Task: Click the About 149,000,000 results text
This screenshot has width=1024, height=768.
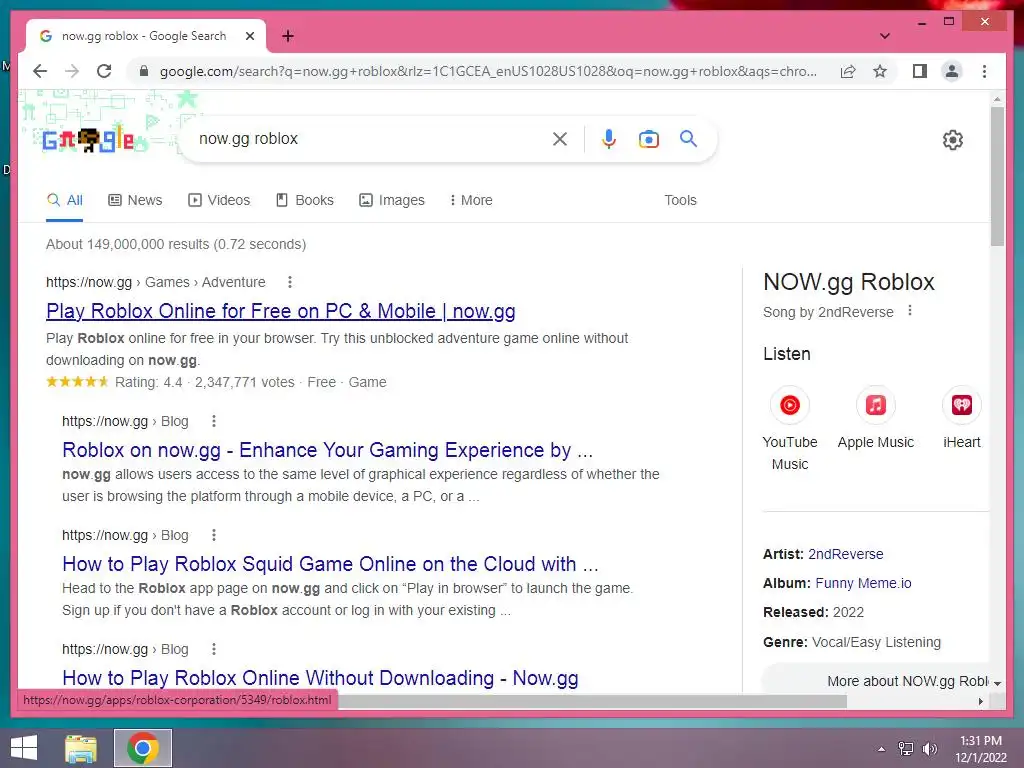Action: (176, 244)
